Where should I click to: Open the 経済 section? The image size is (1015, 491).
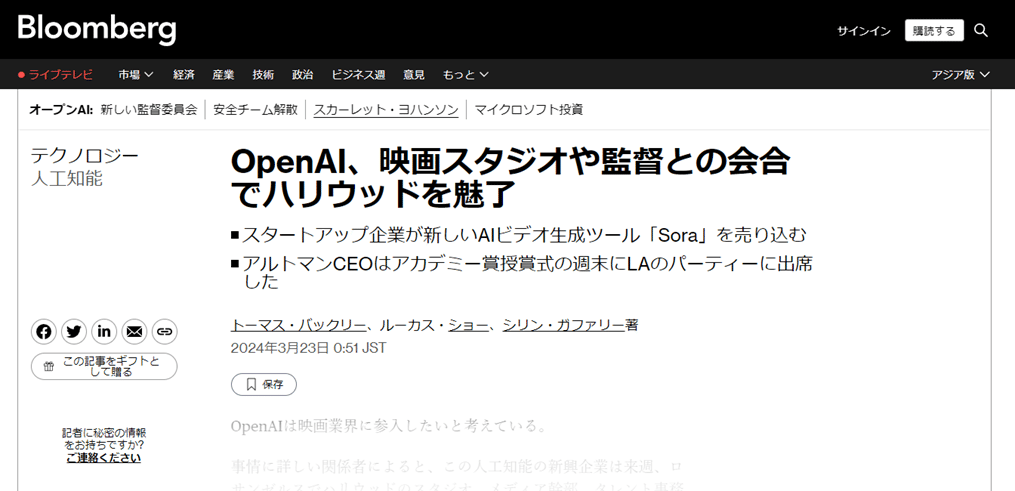pyautogui.click(x=184, y=74)
